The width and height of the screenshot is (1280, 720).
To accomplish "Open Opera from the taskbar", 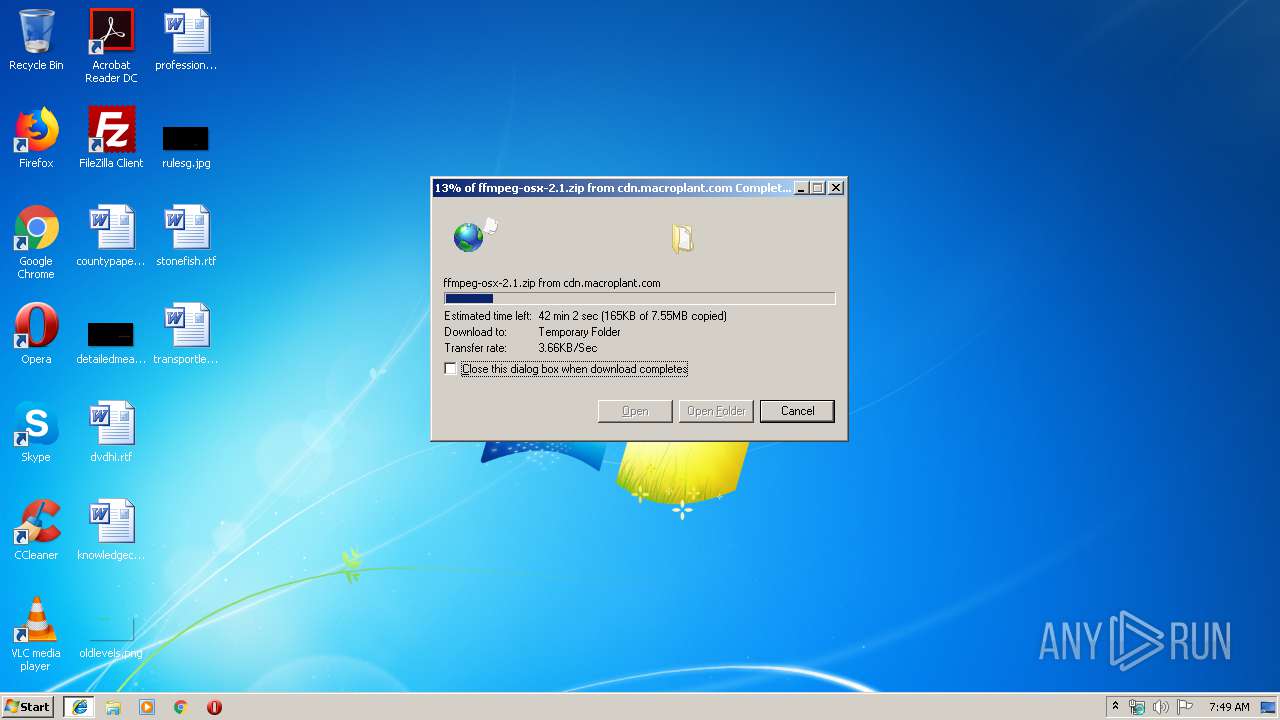I will pos(214,707).
